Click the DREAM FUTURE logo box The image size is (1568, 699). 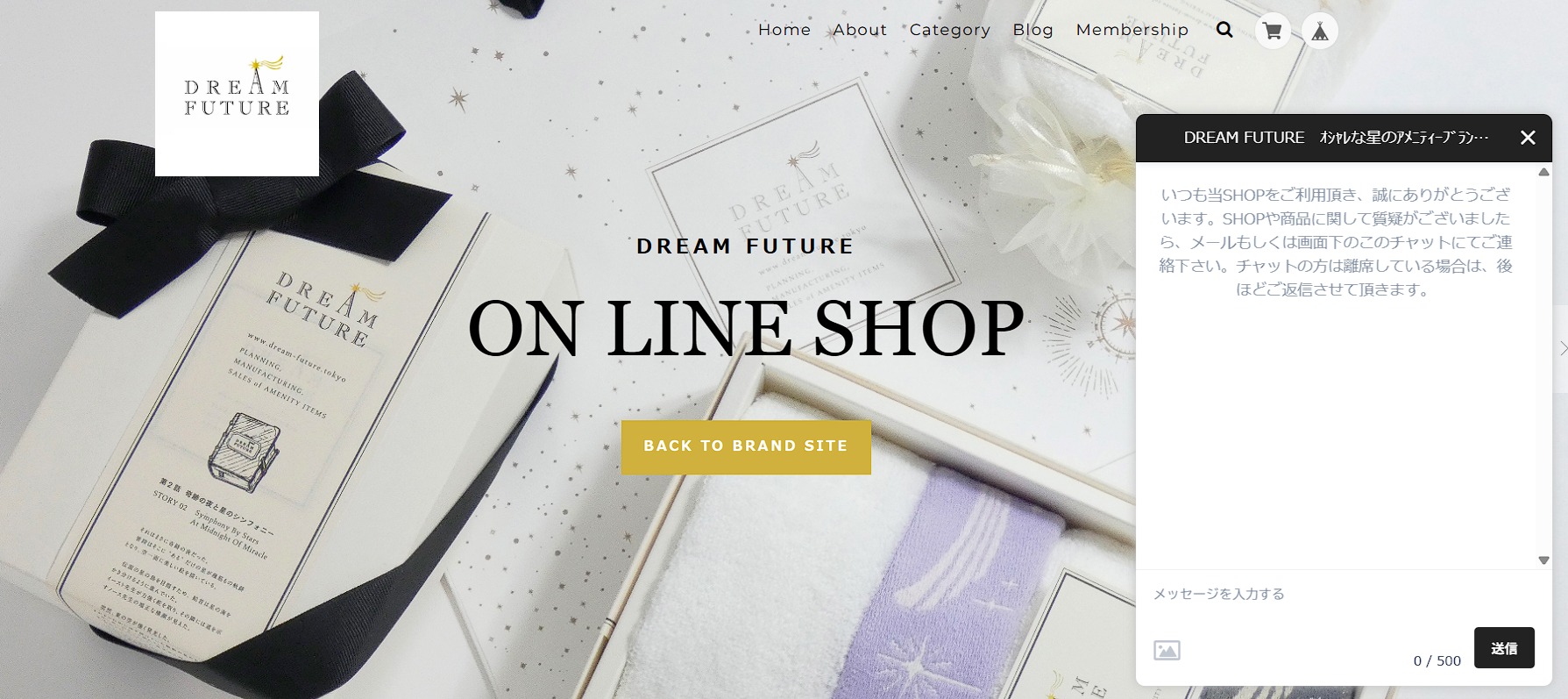click(x=237, y=94)
